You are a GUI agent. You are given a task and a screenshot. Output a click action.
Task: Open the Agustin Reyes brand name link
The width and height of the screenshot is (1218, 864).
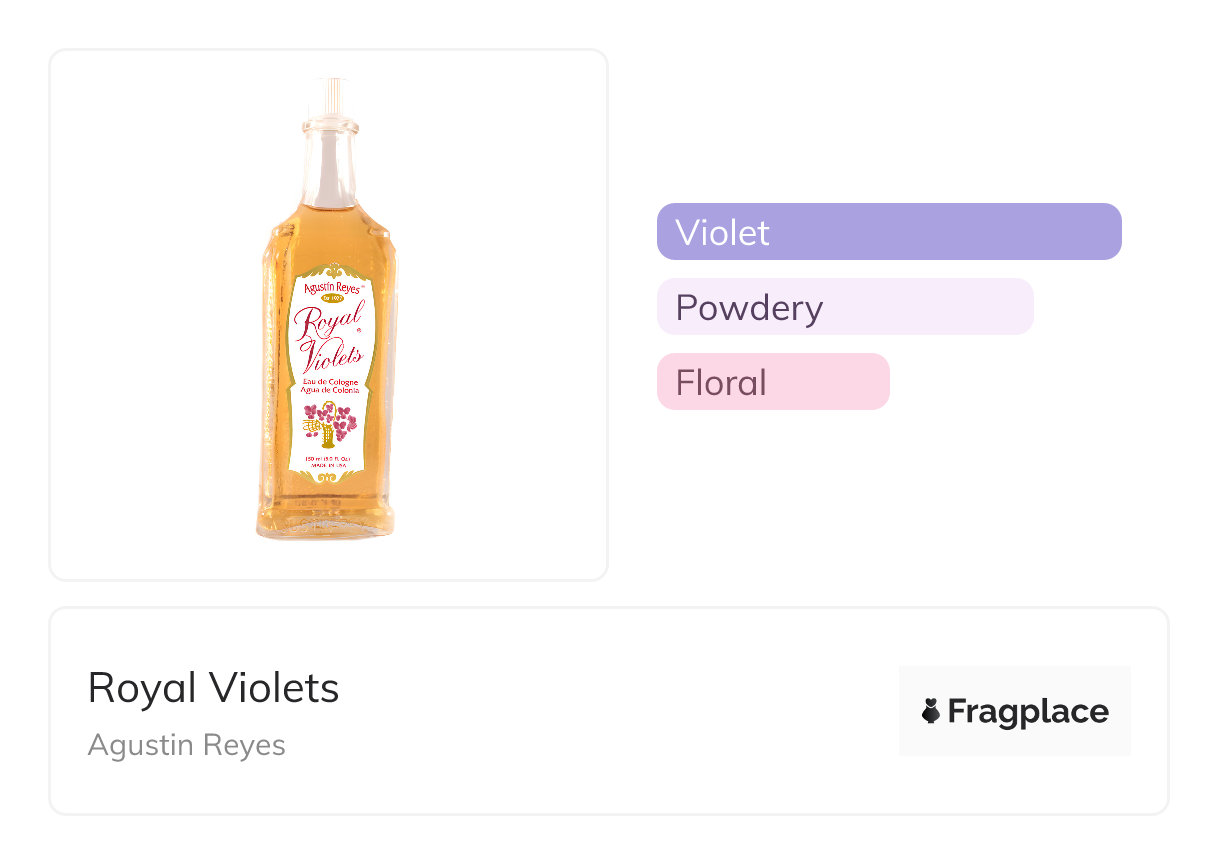tap(187, 745)
